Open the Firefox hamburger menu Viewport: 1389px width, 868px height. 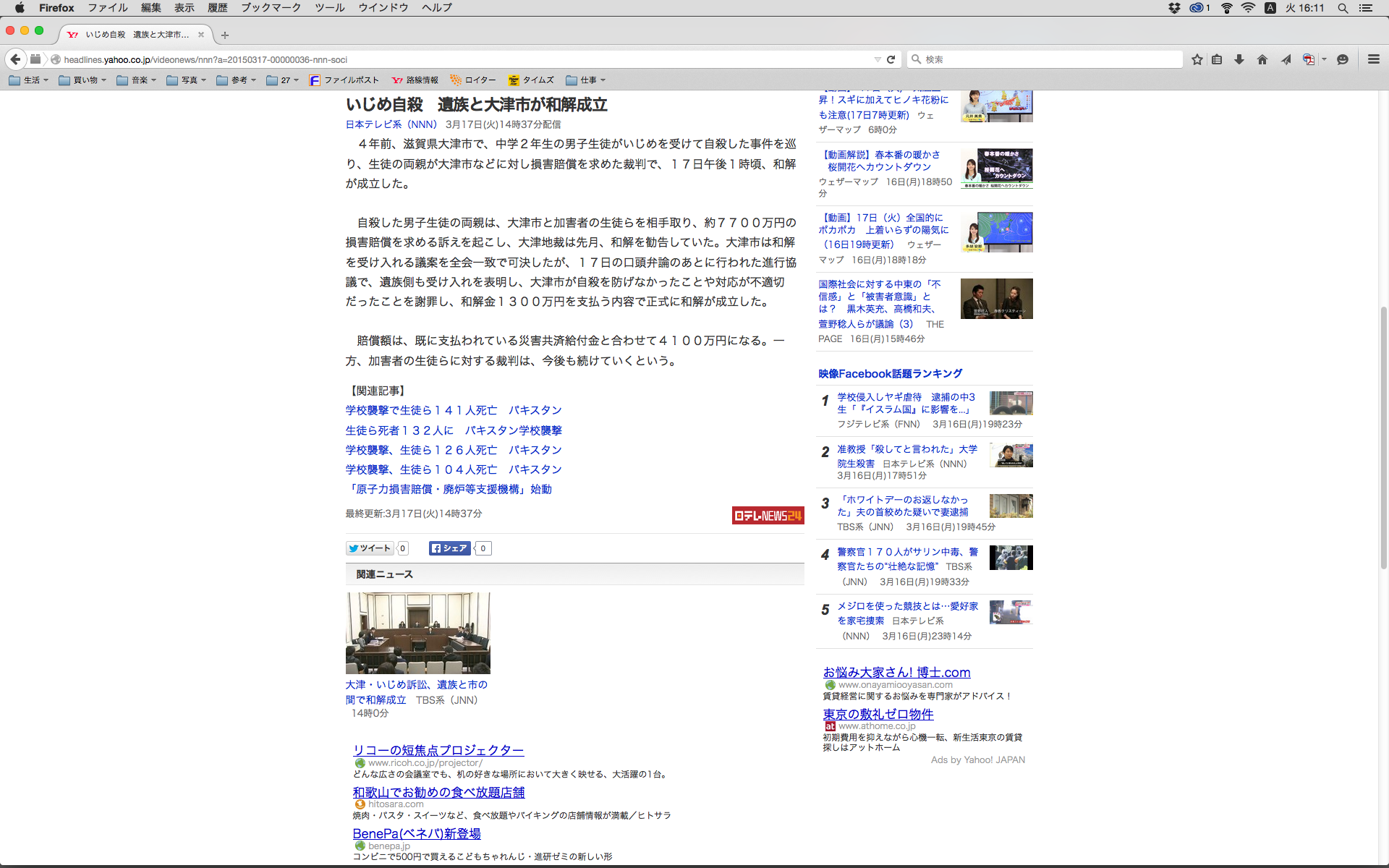pos(1373,59)
